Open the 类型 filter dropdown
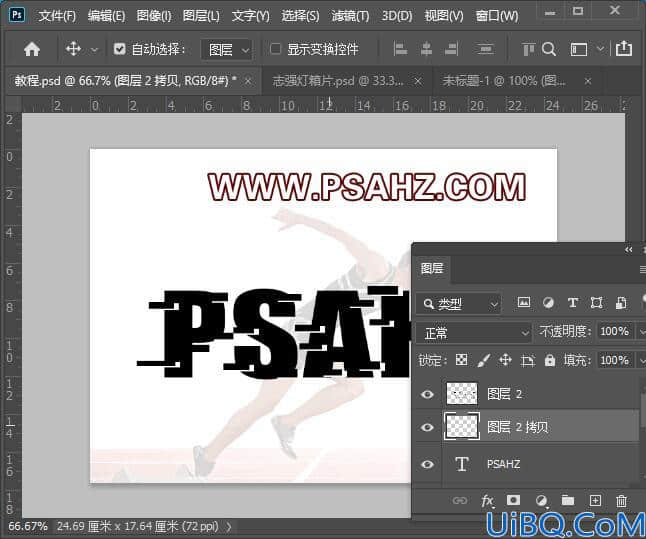The height and width of the screenshot is (539, 646). point(459,304)
